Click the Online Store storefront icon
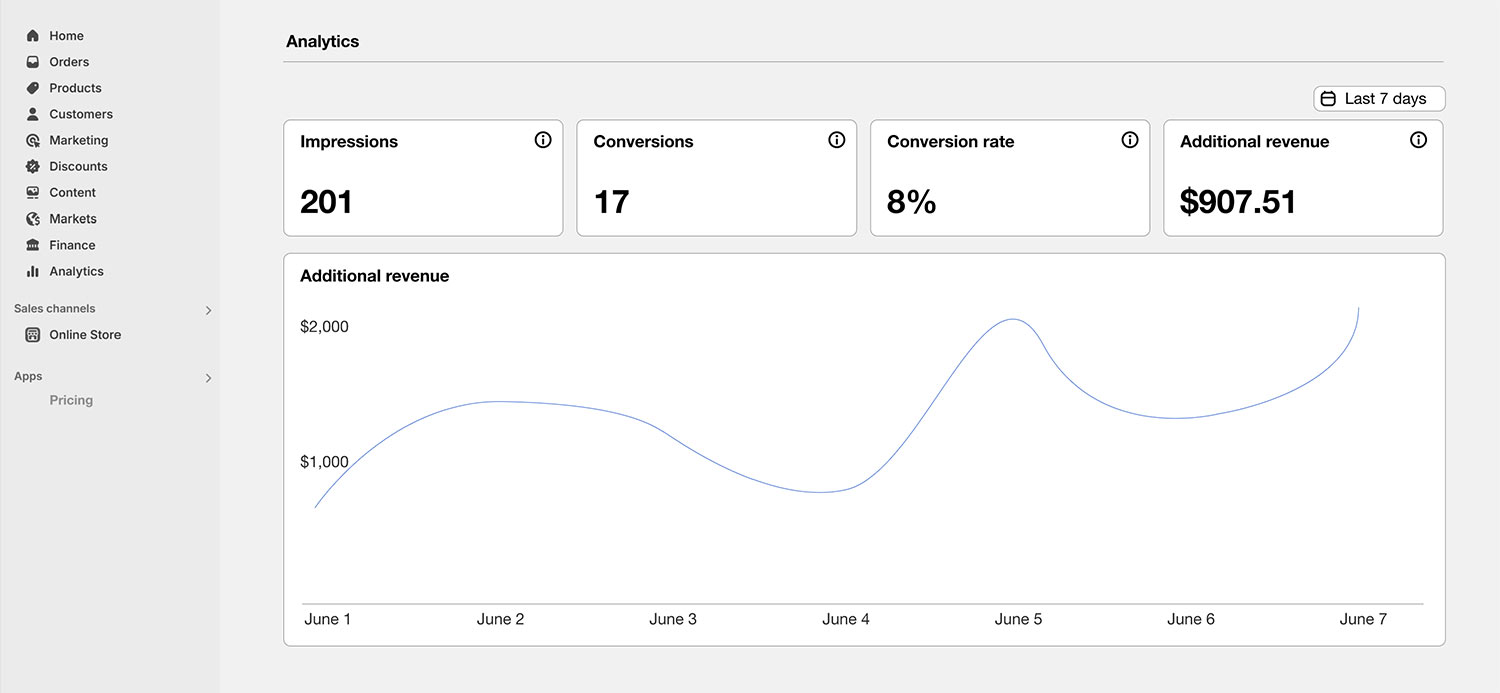Screen dimensions: 1500x693 pos(33,335)
